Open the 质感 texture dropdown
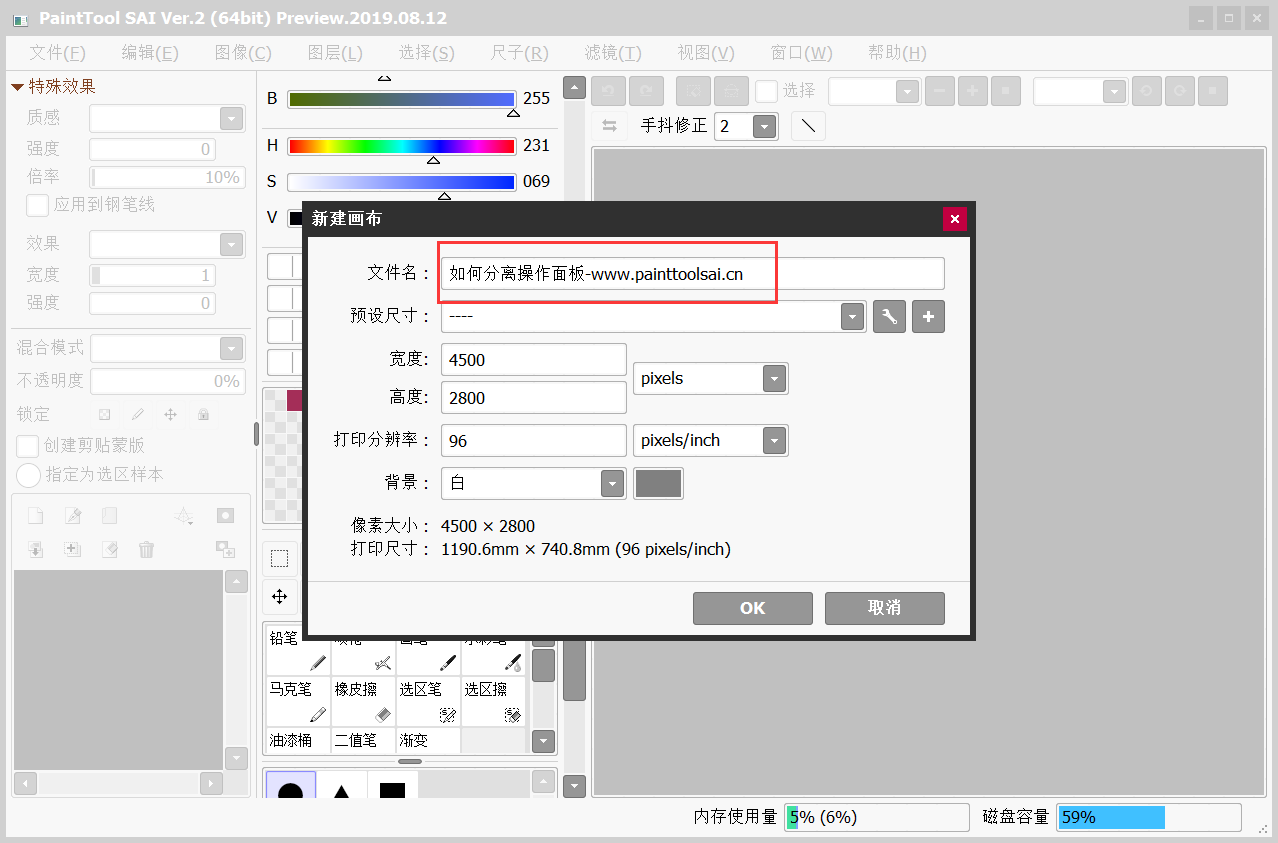 [232, 118]
